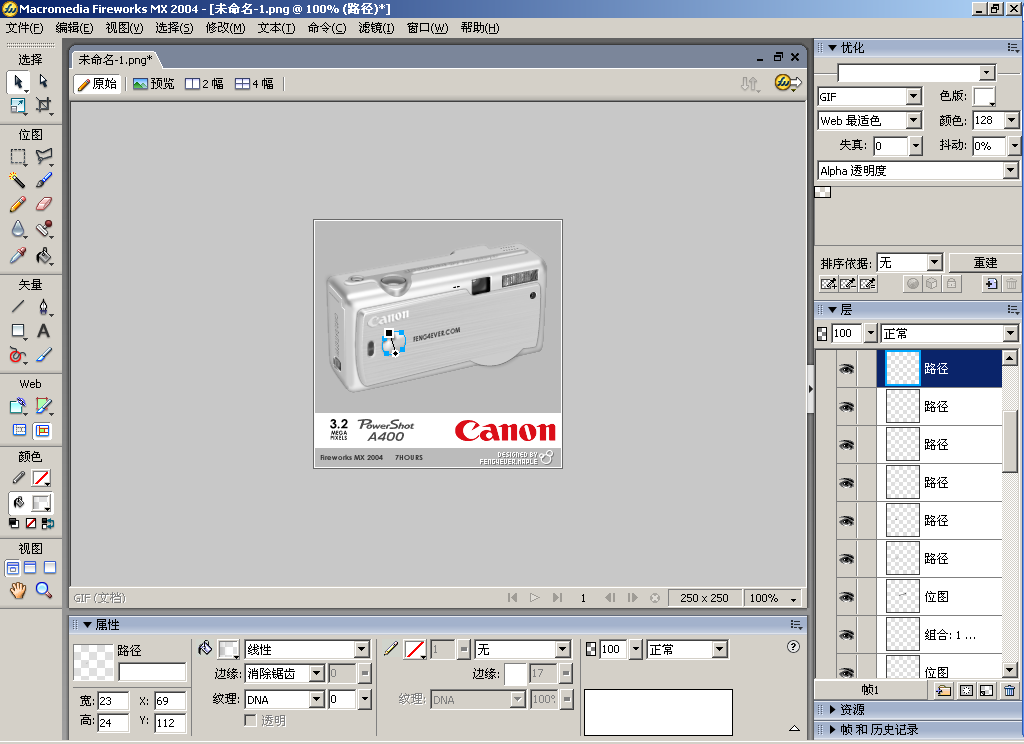
Task: Select the Hand tool
Action: [18, 590]
